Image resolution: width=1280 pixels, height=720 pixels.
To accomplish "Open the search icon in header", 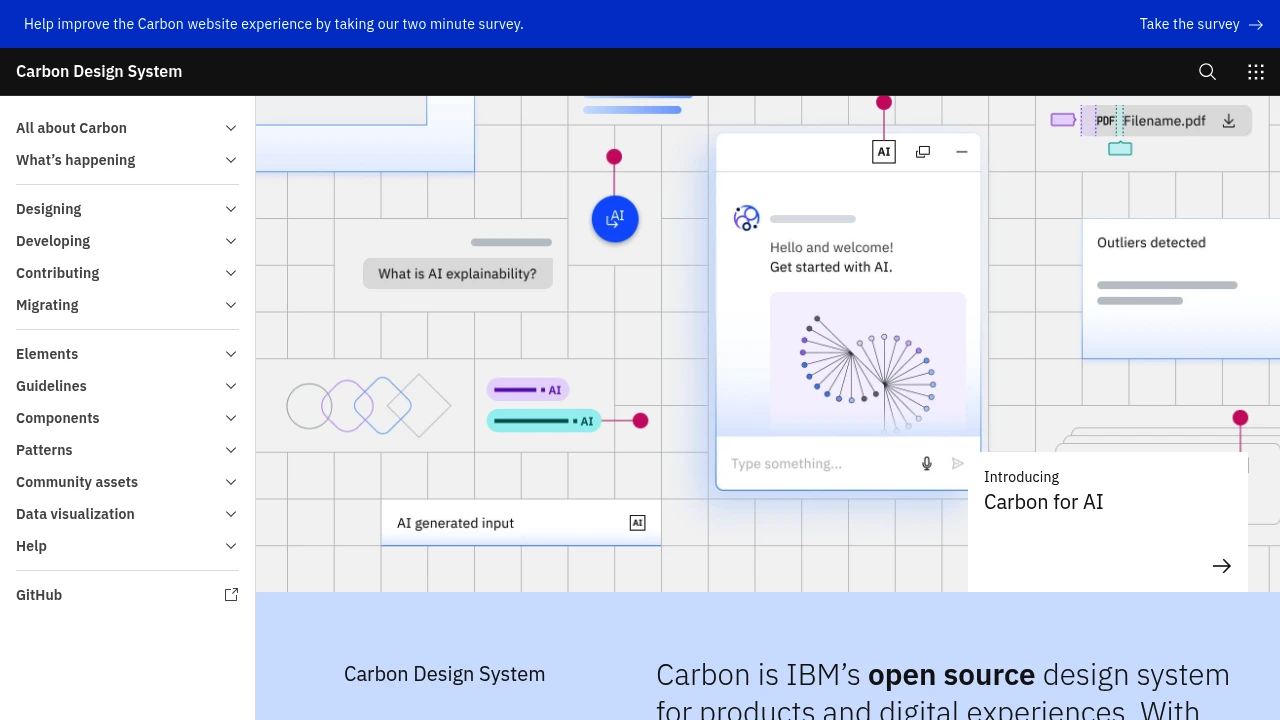I will pyautogui.click(x=1207, y=72).
